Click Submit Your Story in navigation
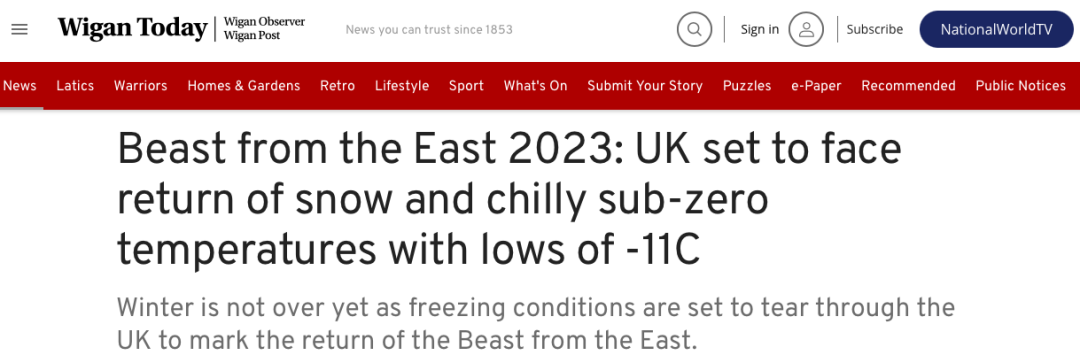This screenshot has height=363, width=1080. click(645, 86)
